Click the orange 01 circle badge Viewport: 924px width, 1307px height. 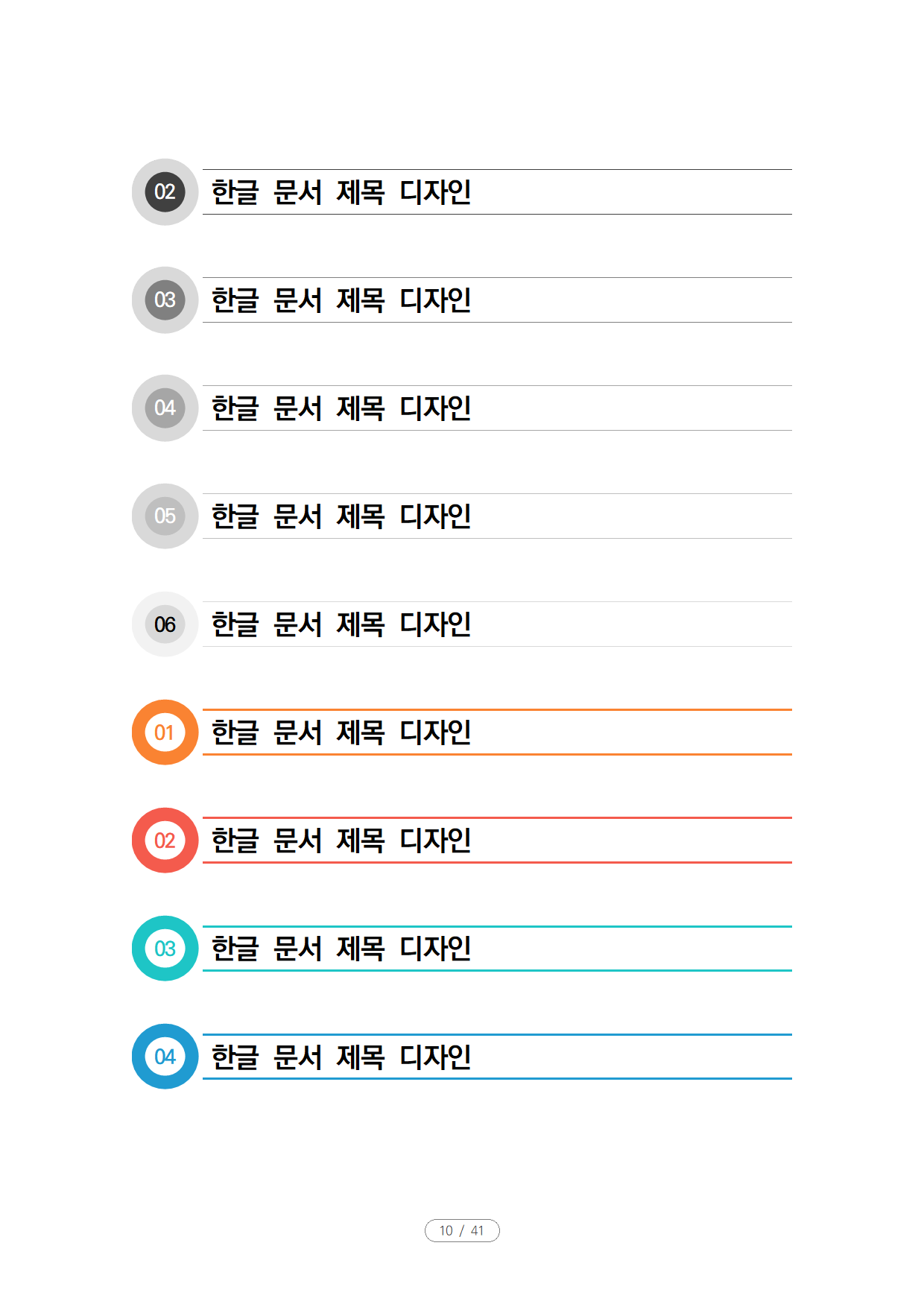click(x=165, y=732)
